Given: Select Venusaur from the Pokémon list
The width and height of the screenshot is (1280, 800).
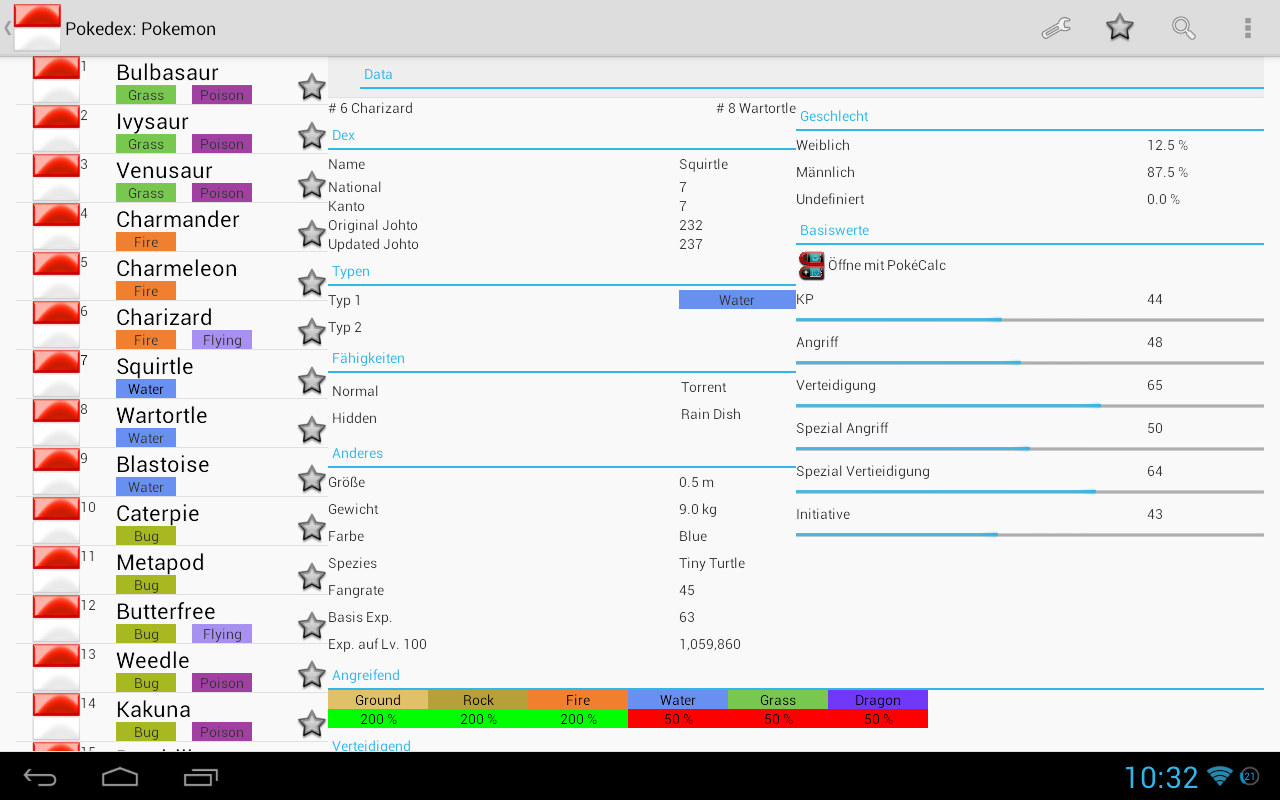Looking at the screenshot, I should (x=164, y=170).
